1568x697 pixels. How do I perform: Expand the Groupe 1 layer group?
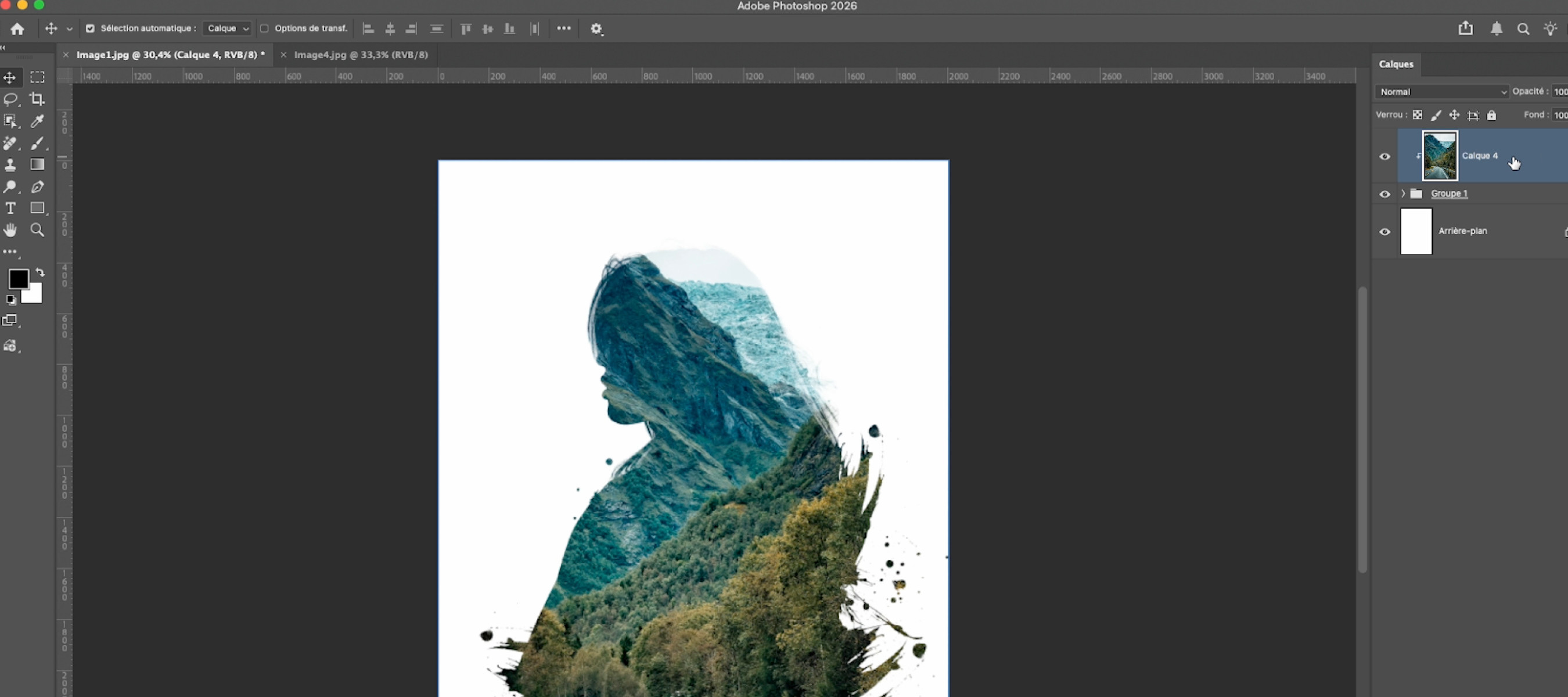[1403, 193]
